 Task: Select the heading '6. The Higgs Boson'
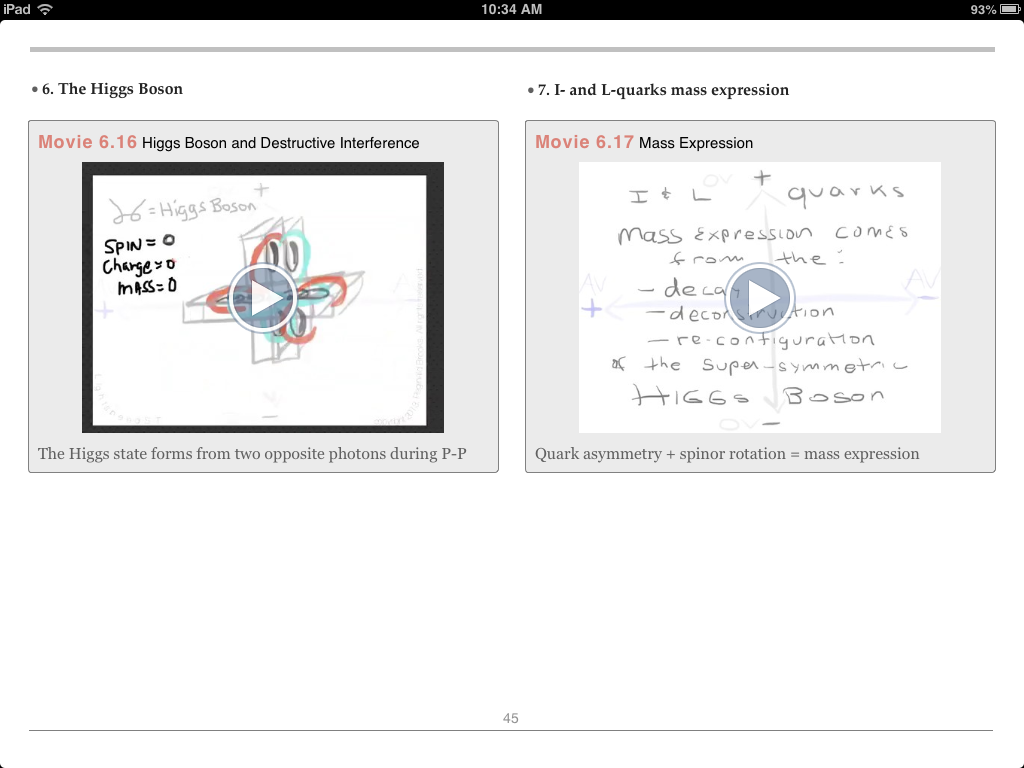(112, 89)
